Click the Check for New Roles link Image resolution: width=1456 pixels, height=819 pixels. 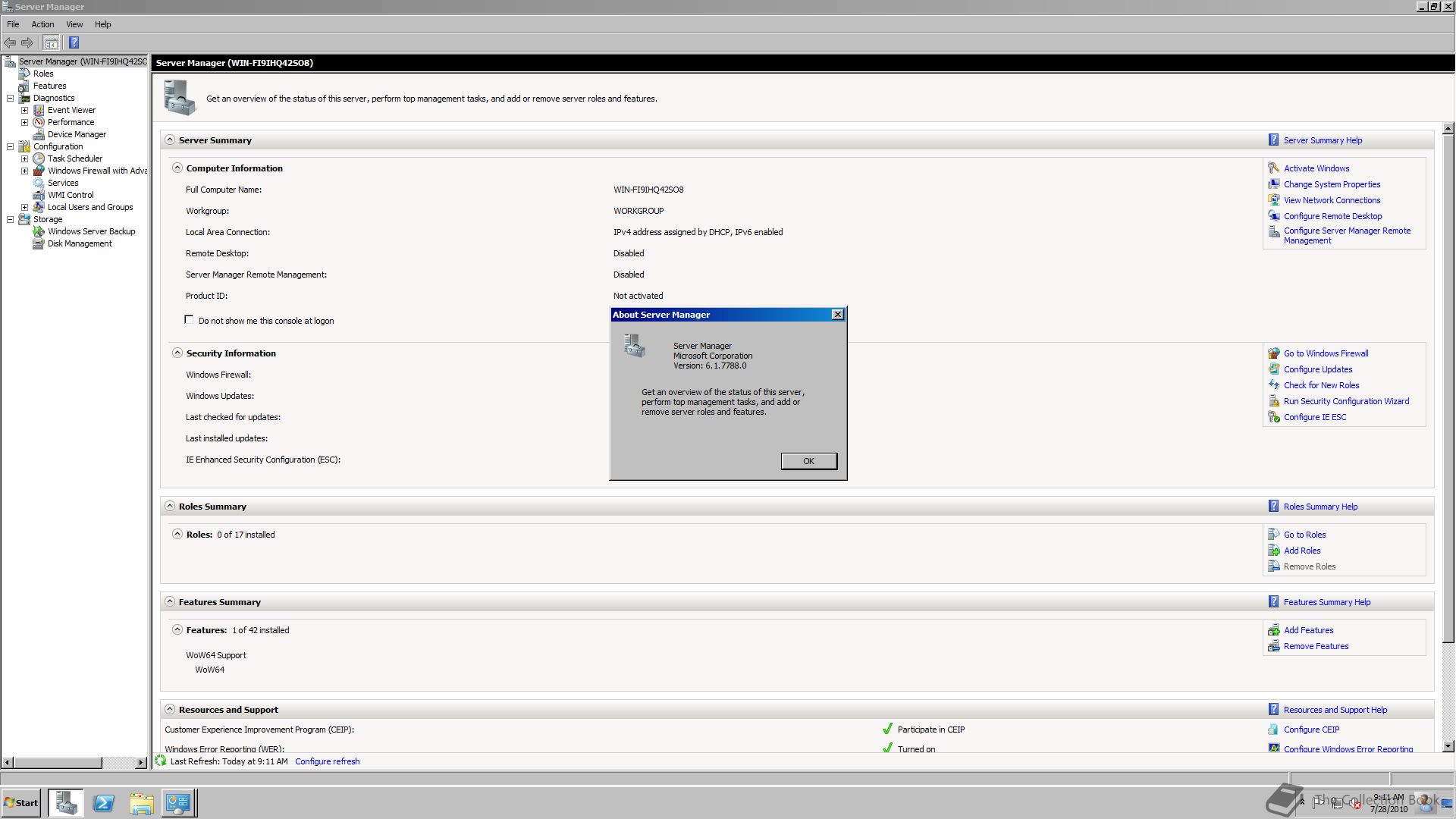[1321, 385]
